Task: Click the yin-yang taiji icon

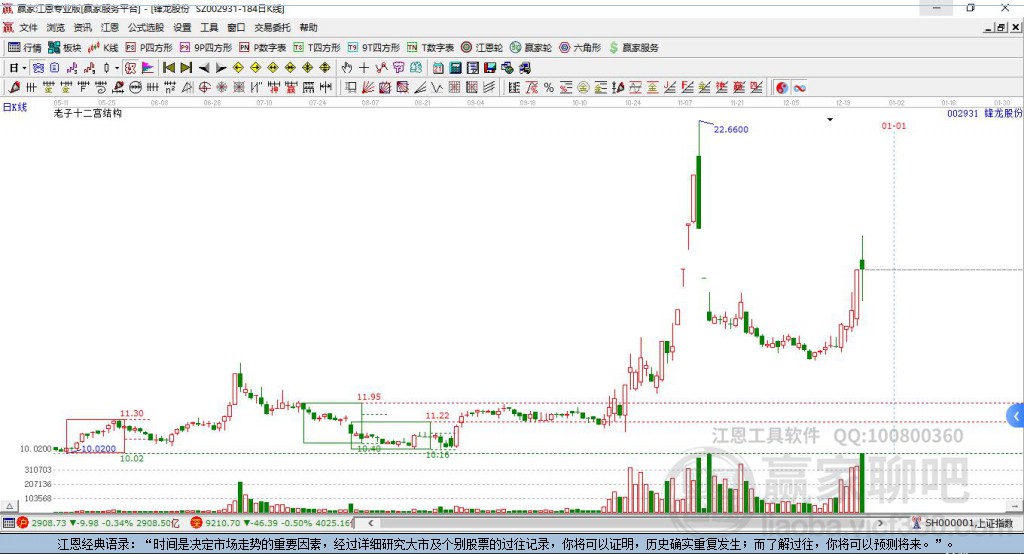Action: pos(782,88)
